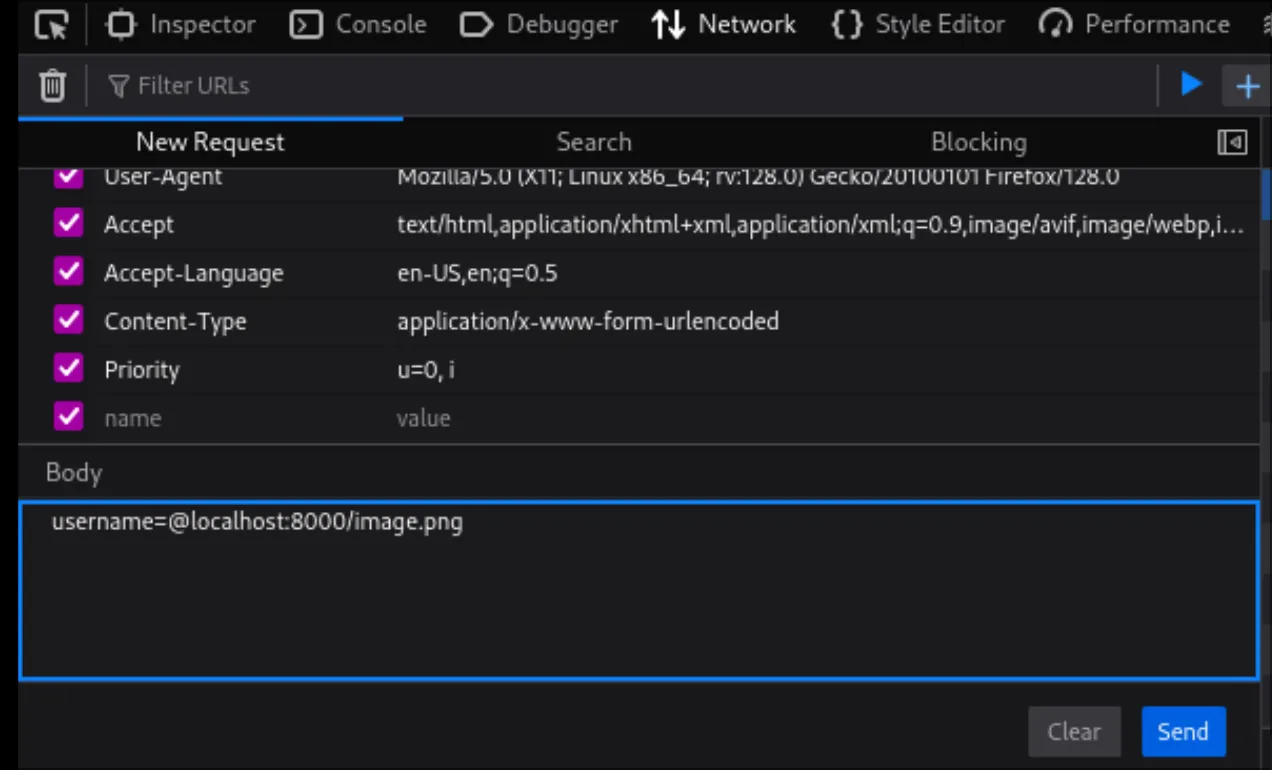The image size is (1272, 770).
Task: Click the element picker icon
Action: pos(50,24)
